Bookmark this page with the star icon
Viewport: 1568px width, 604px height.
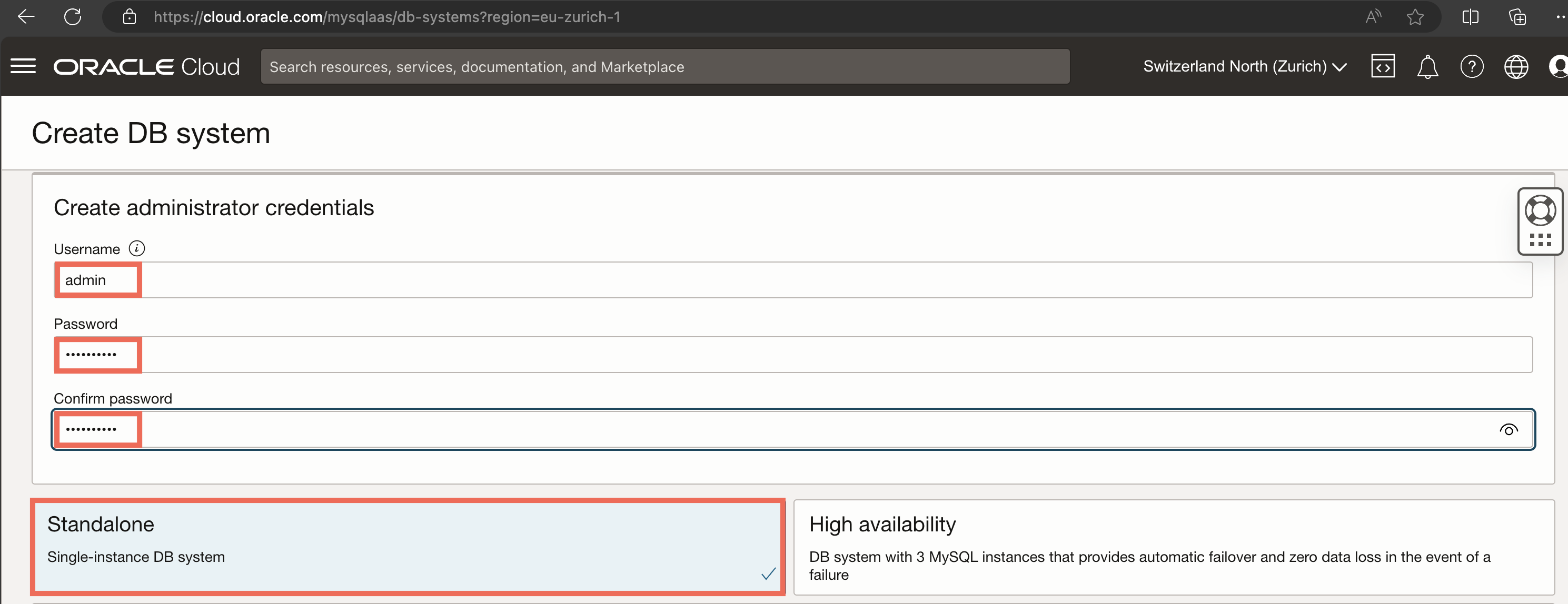coord(1415,16)
